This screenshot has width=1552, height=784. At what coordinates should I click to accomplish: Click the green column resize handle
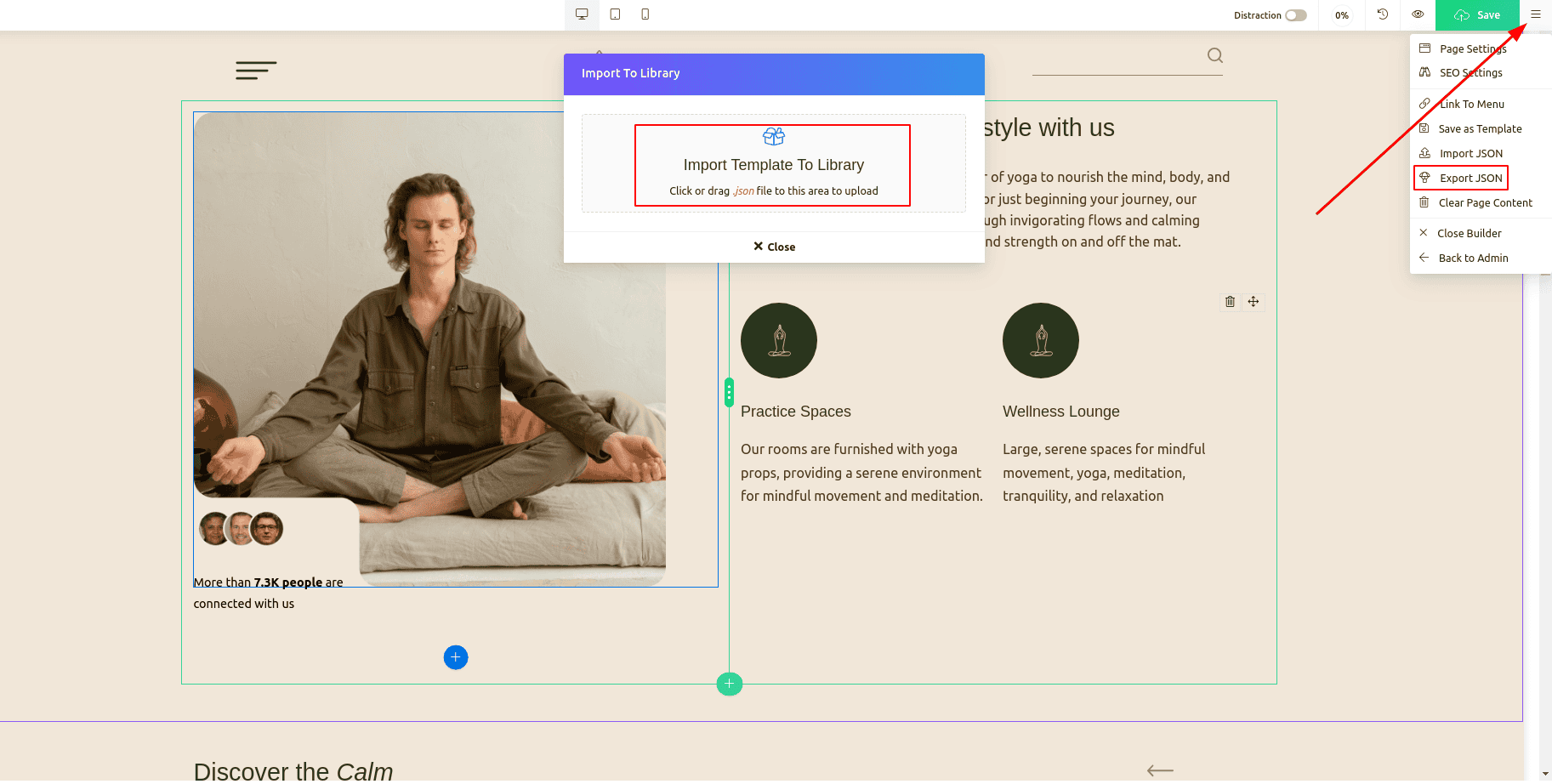pyautogui.click(x=729, y=392)
